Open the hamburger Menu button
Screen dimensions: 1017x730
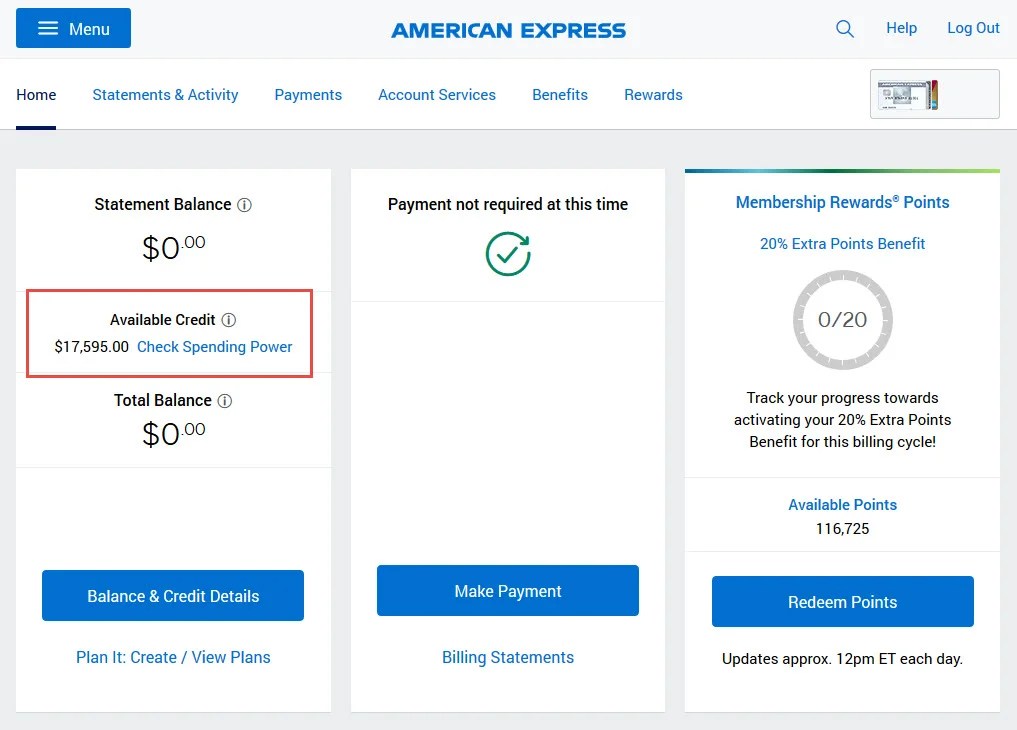(73, 29)
